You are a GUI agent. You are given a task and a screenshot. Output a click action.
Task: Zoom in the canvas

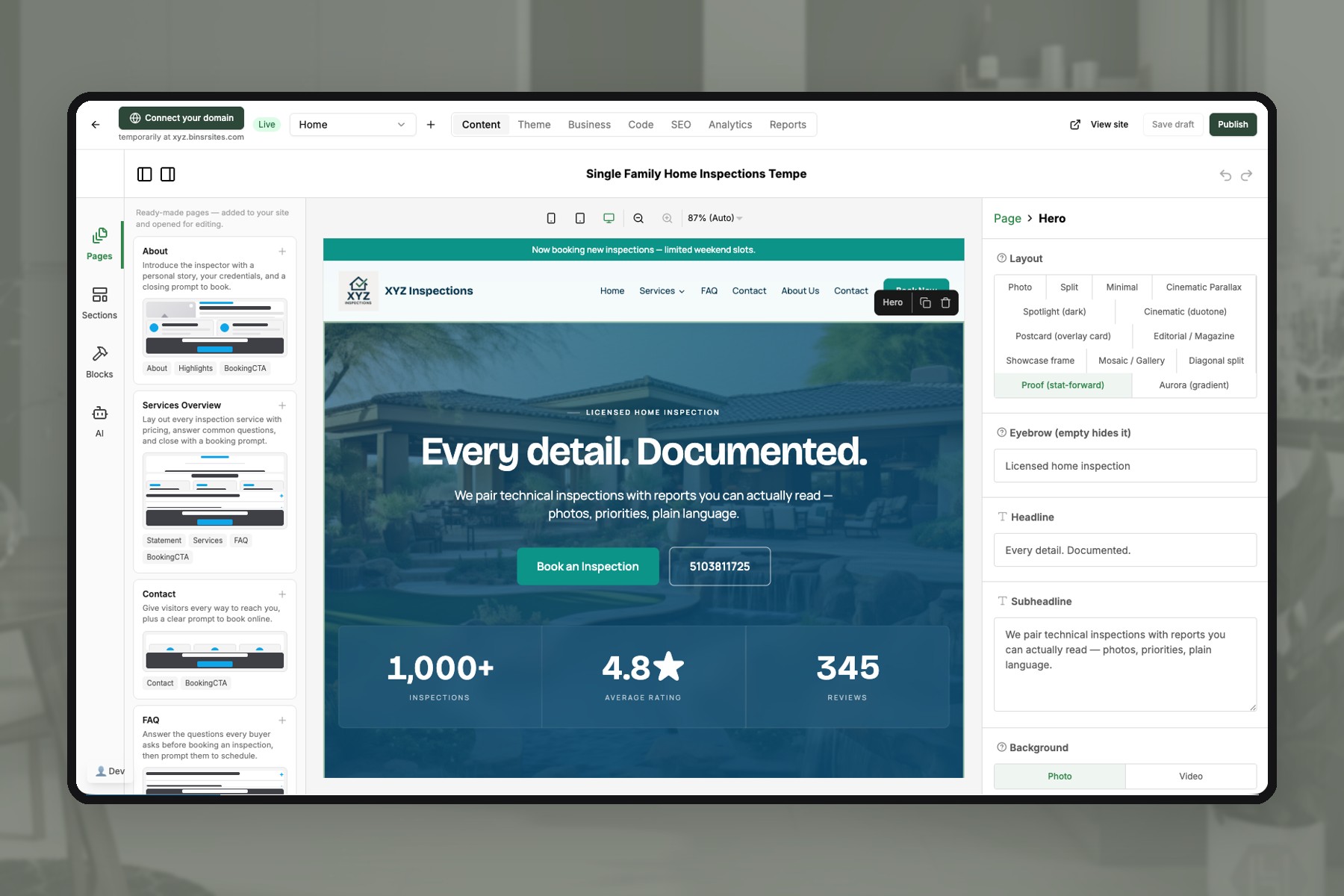pos(668,218)
